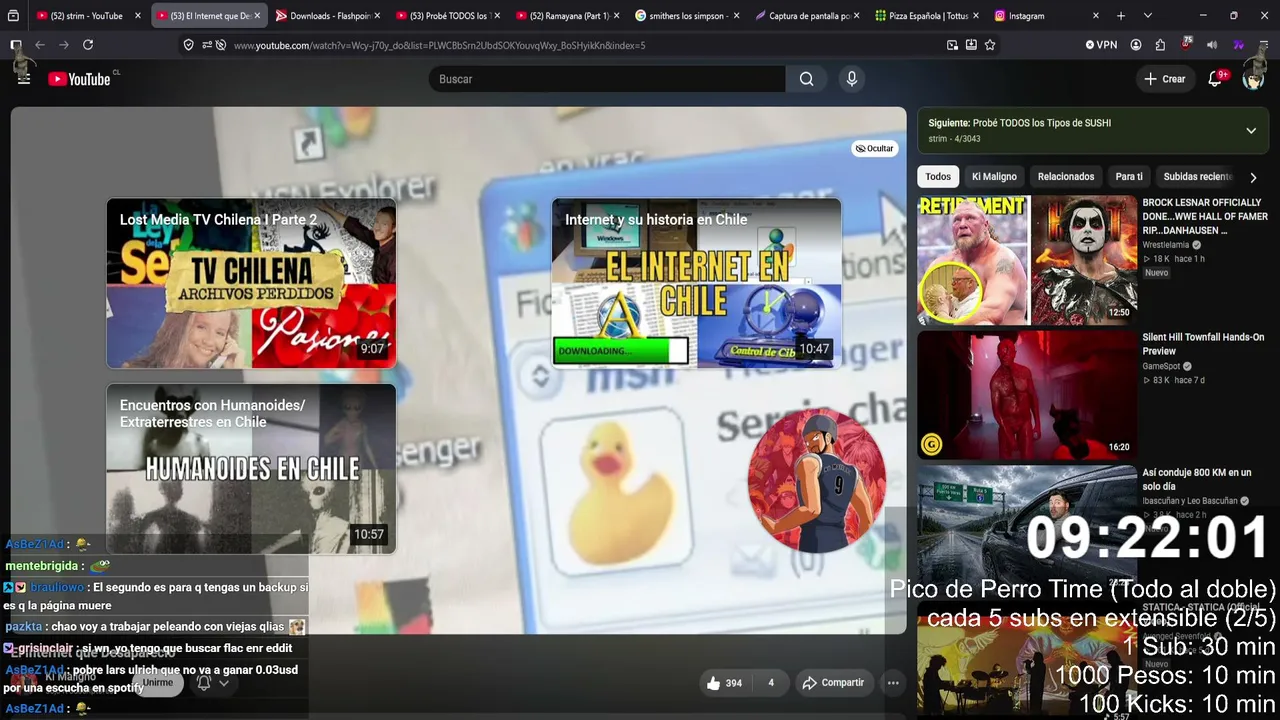
Task: Click the YouTube search input field
Action: 608,79
